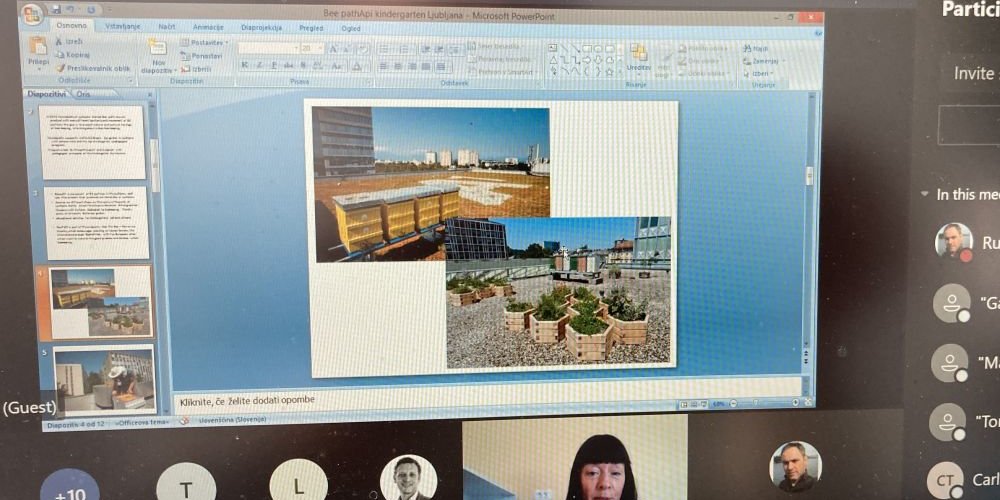This screenshot has height=500, width=1000.
Task: Click the Prilepi (Paste) clipboard icon
Action: coord(38,46)
